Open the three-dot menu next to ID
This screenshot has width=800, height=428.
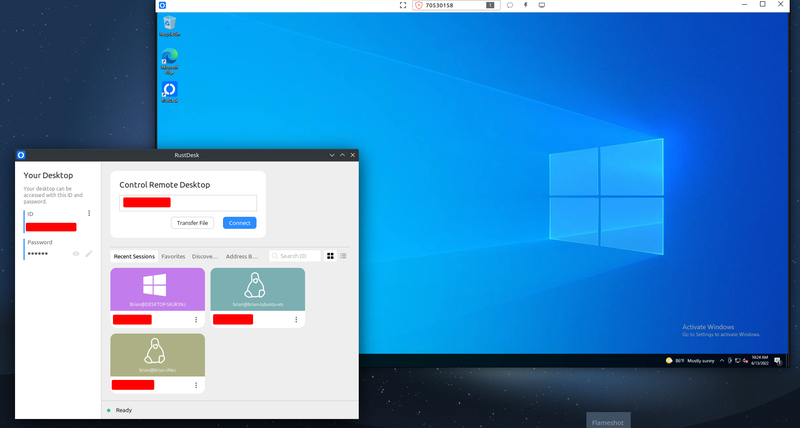tap(89, 213)
